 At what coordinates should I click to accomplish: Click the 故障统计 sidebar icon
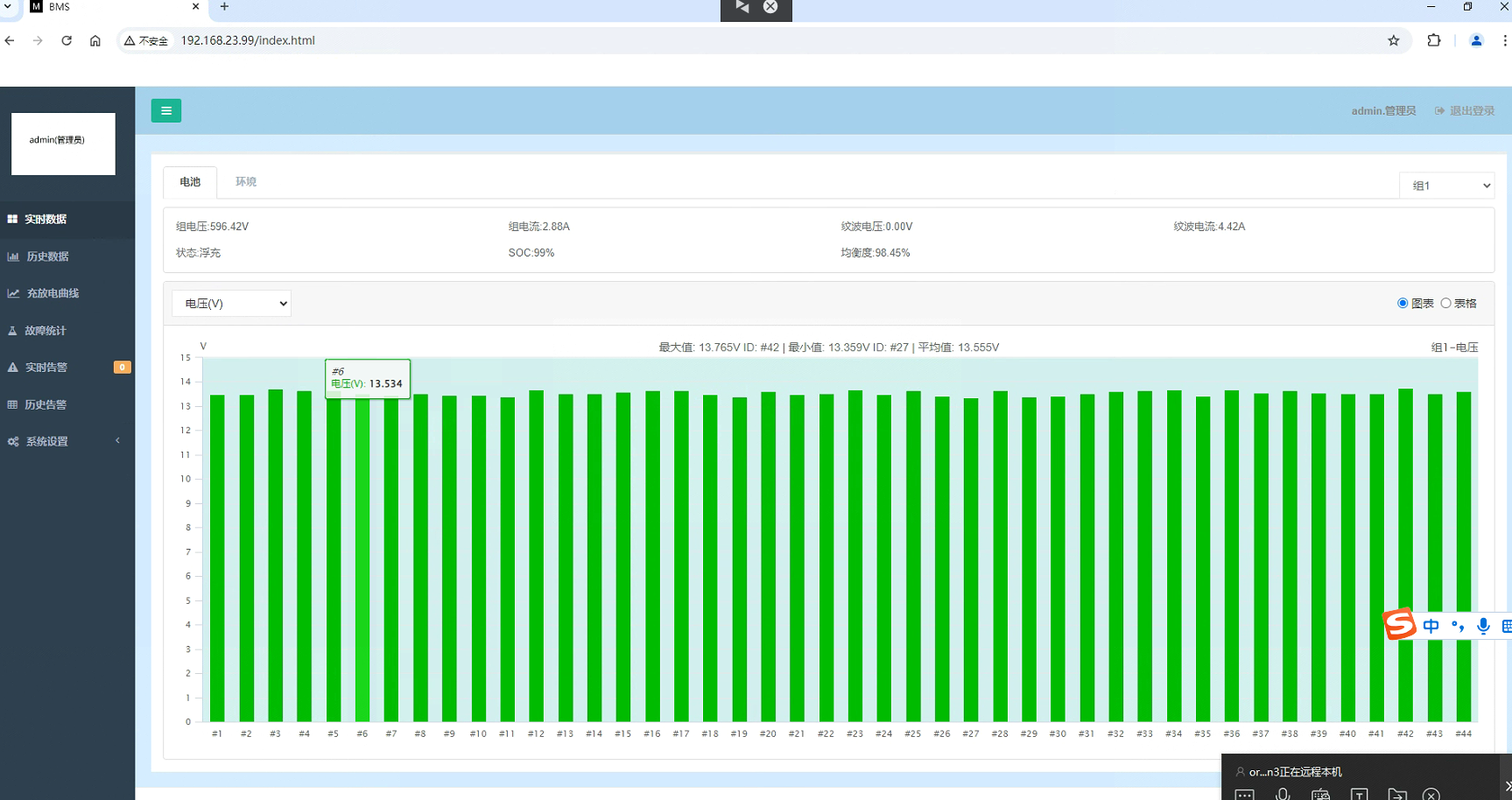pyautogui.click(x=13, y=331)
